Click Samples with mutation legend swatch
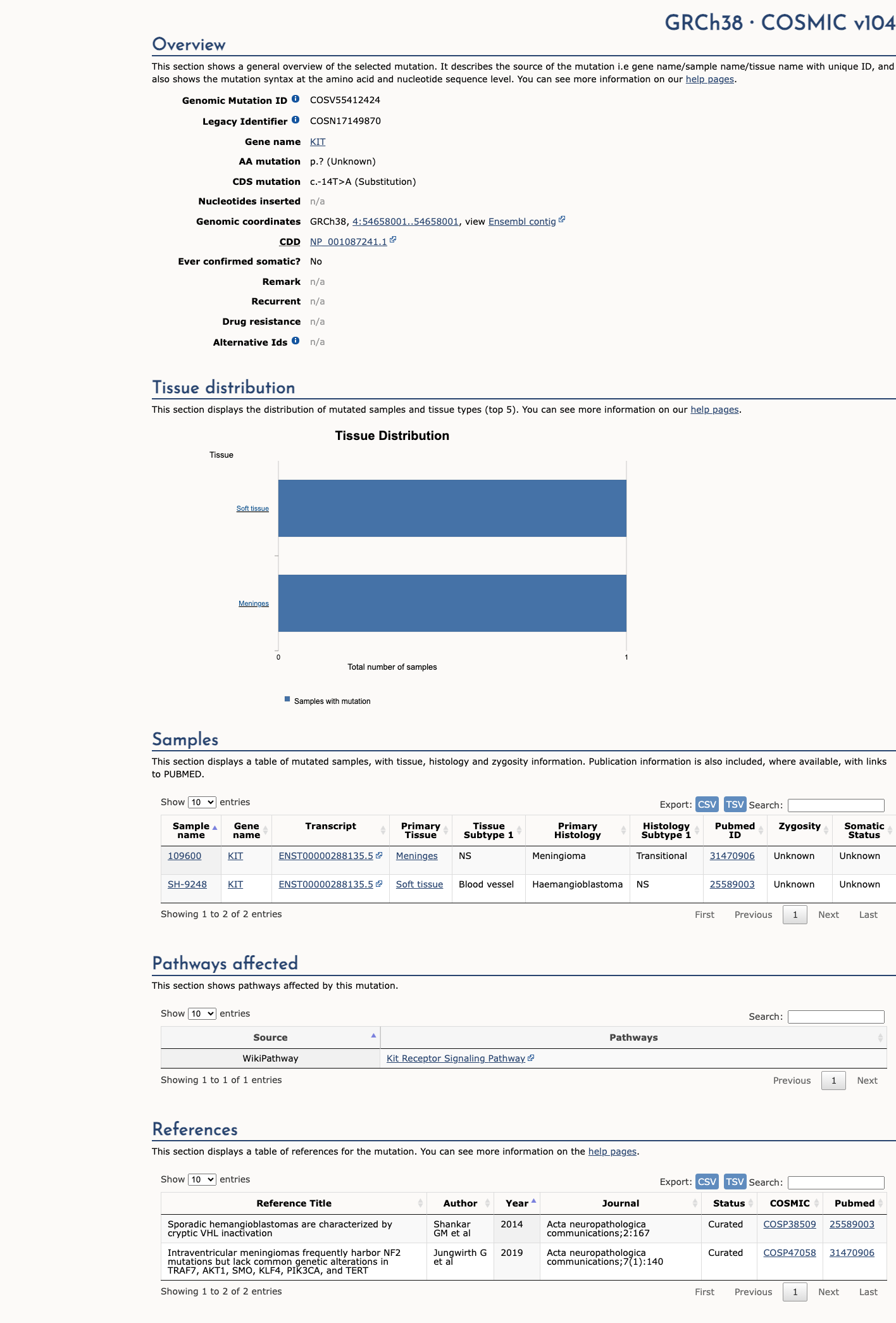Viewport: 896px width, 1323px height. tap(287, 699)
